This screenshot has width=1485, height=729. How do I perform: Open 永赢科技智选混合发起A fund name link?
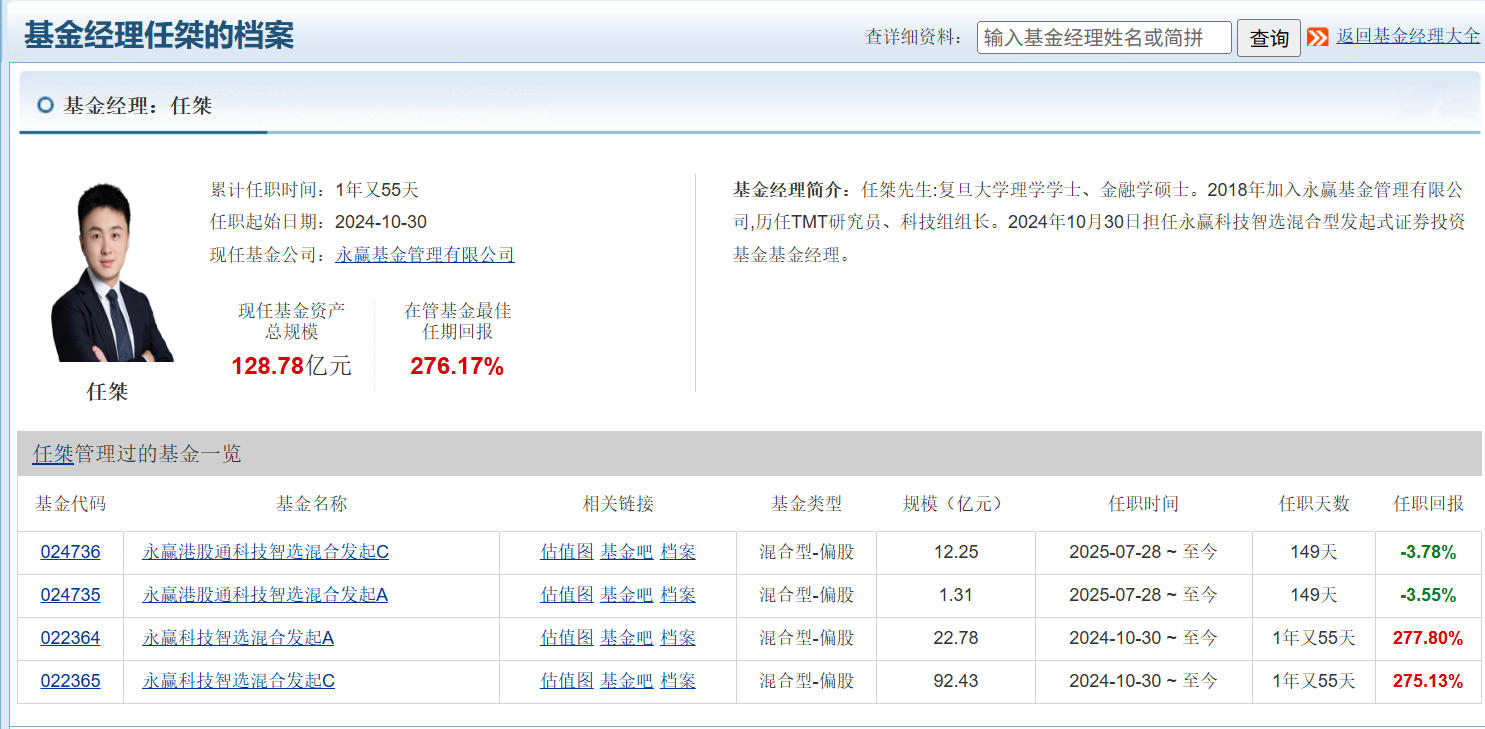tap(238, 638)
